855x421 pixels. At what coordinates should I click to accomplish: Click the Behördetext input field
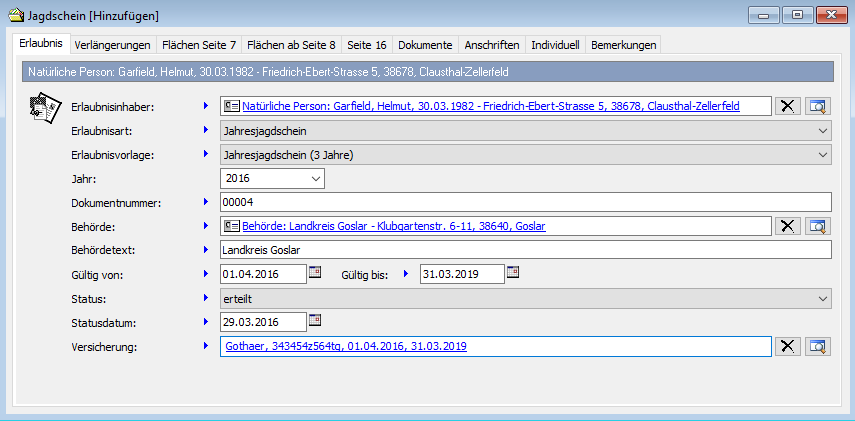pos(525,250)
